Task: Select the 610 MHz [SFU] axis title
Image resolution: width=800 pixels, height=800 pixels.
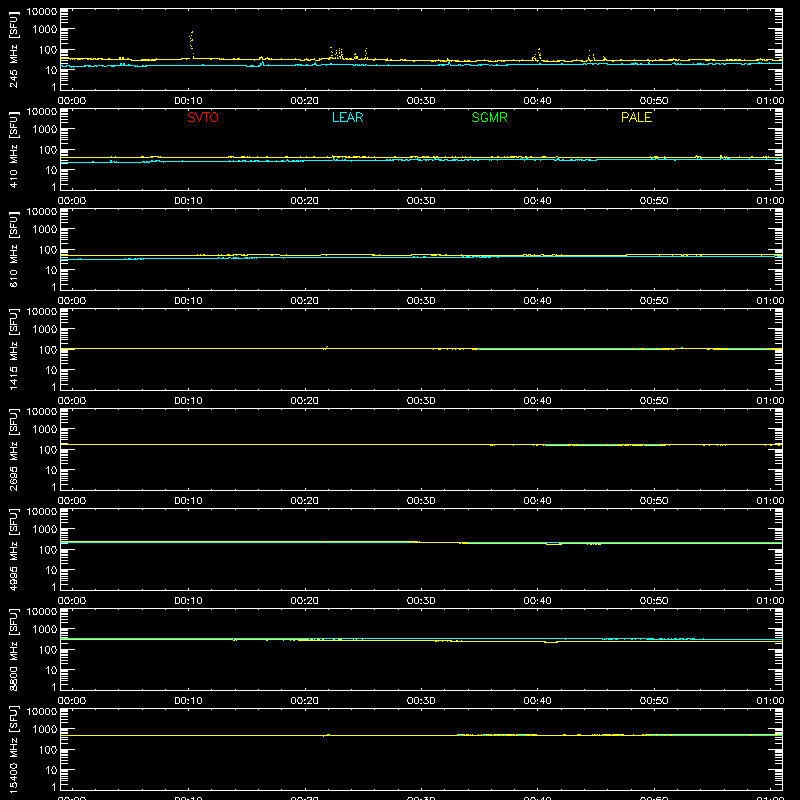Action: point(13,249)
